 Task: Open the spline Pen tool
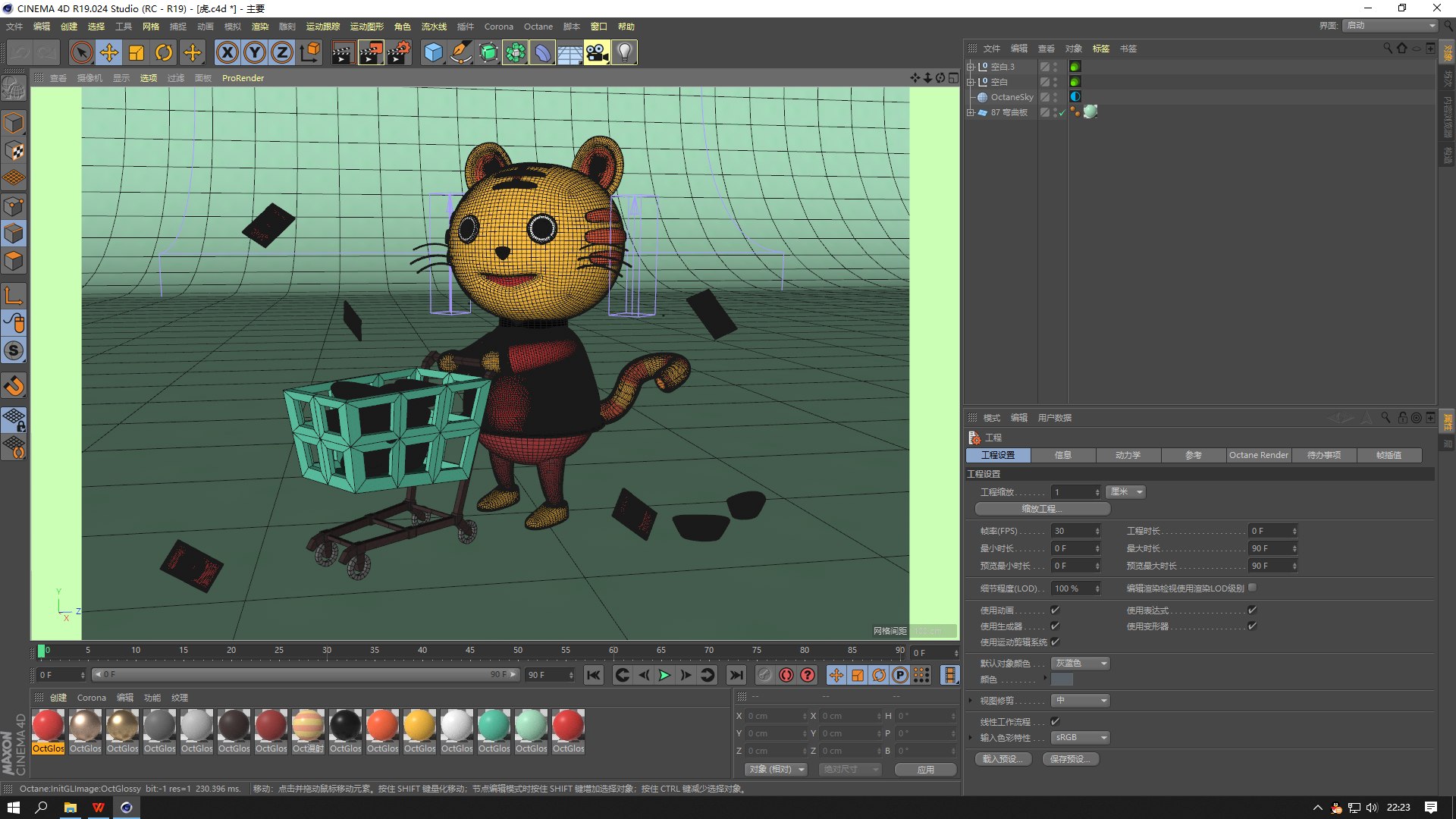coord(460,52)
